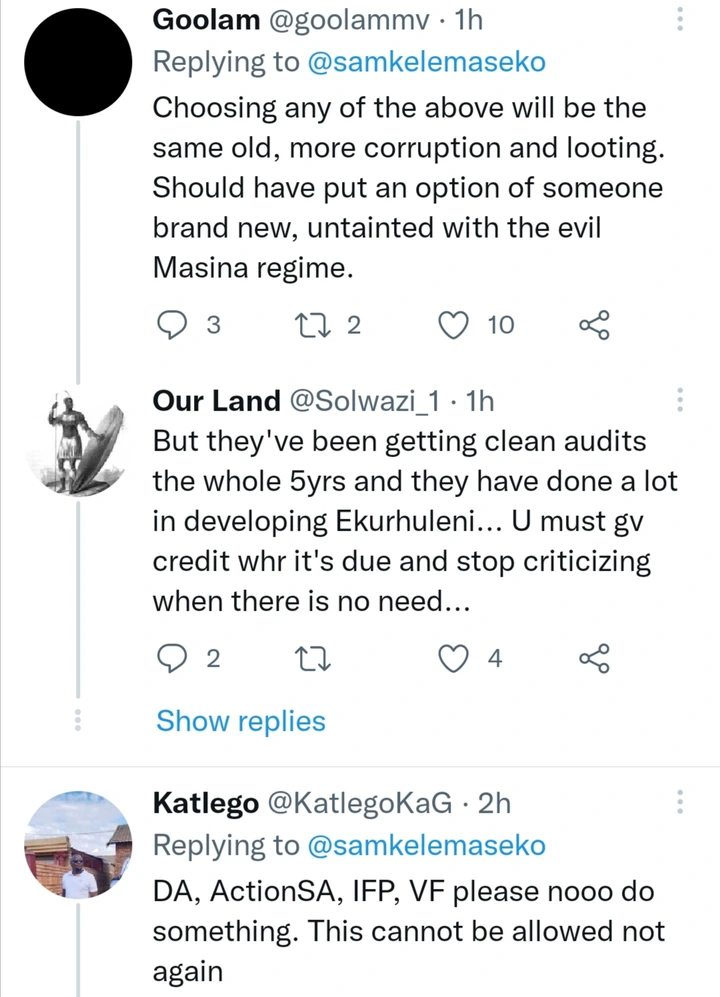Like Our Land's tweet with heart icon
The height and width of the screenshot is (997, 720).
(454, 658)
